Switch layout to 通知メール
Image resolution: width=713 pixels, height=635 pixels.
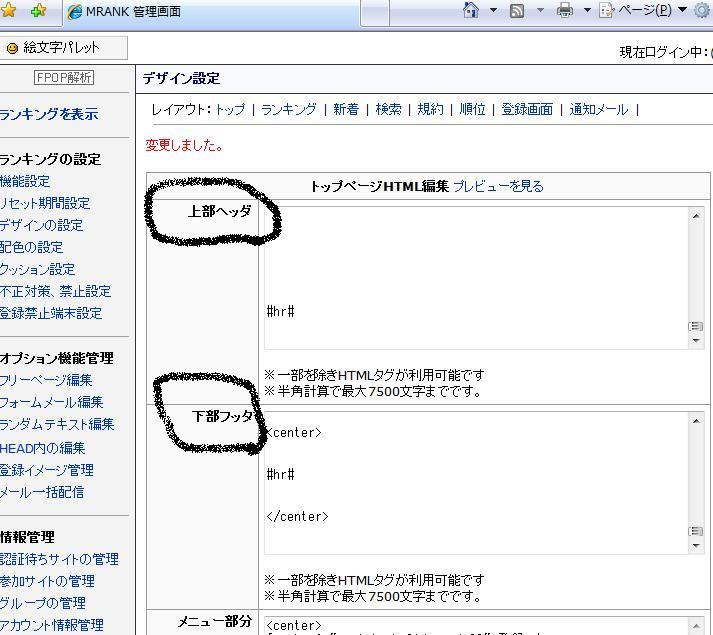(x=599, y=109)
